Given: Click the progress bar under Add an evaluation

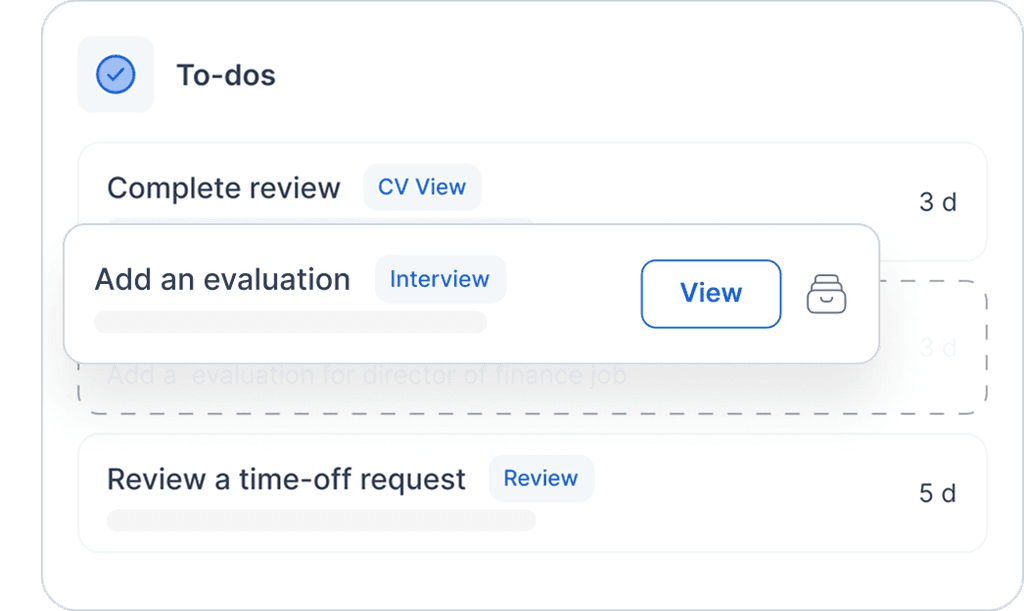Looking at the screenshot, I should (291, 321).
